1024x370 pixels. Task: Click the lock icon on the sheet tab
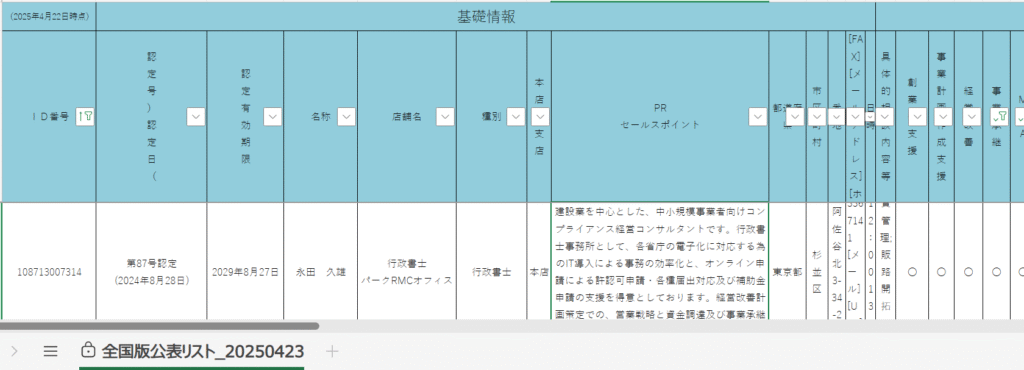87,351
